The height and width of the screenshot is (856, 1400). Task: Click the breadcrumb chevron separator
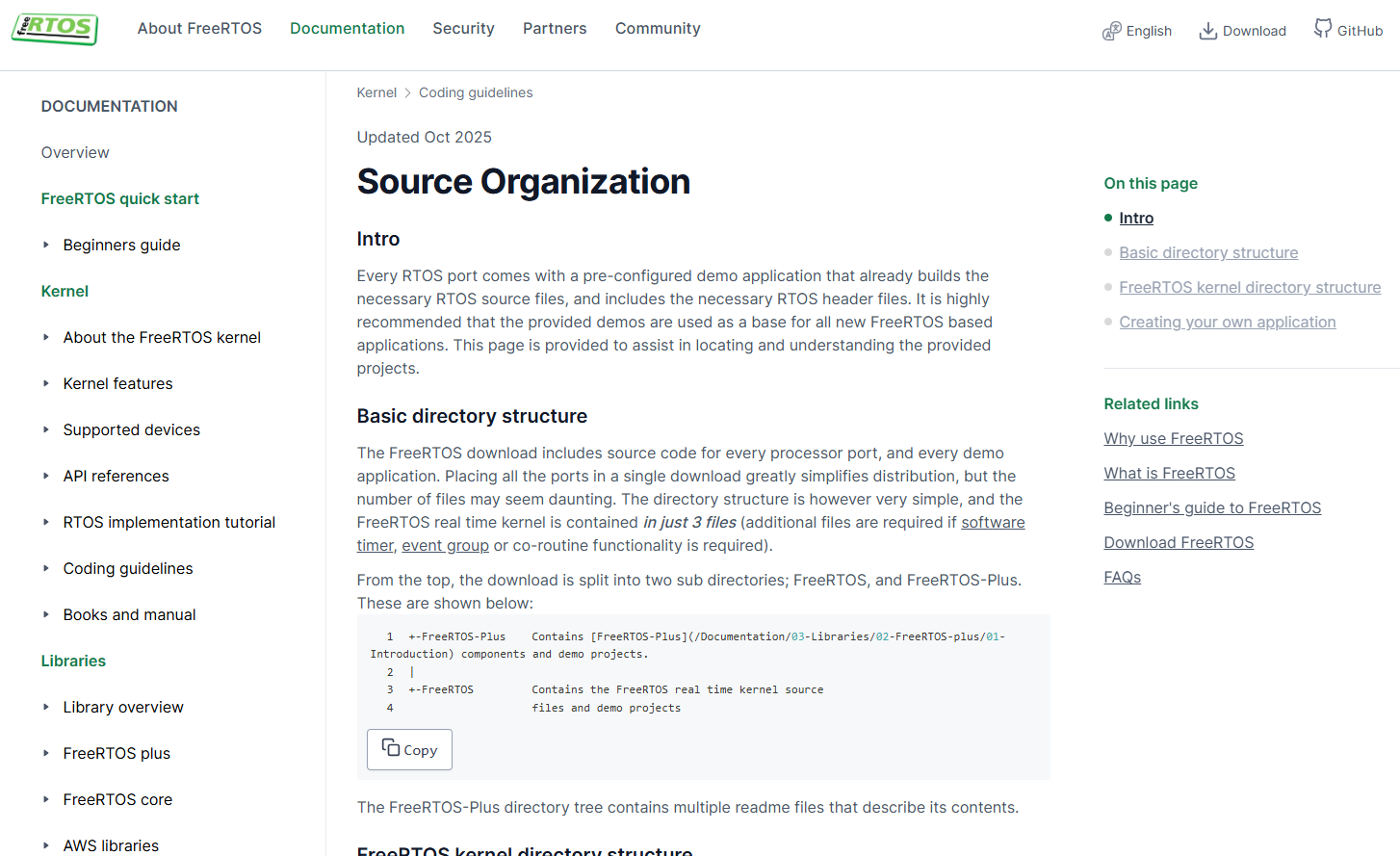(x=408, y=92)
